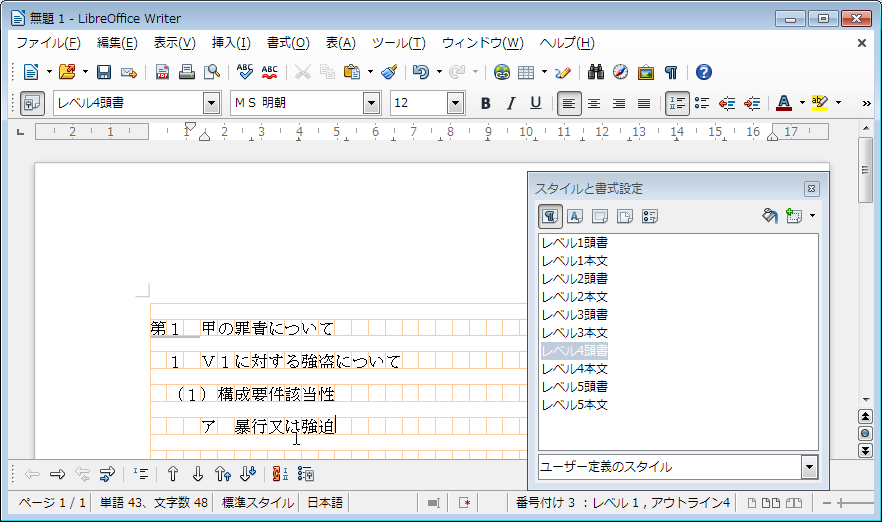Increase indent in the formatting toolbar
This screenshot has width=882, height=522.
point(752,103)
